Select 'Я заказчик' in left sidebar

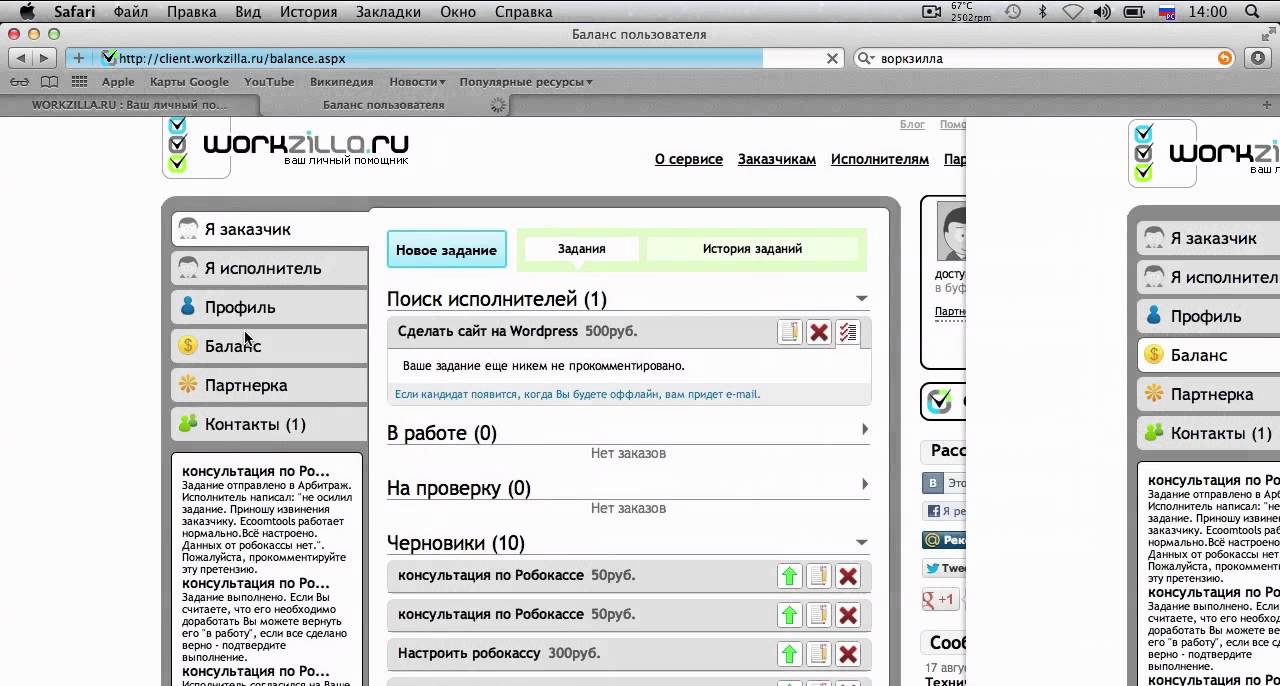[x=270, y=229]
